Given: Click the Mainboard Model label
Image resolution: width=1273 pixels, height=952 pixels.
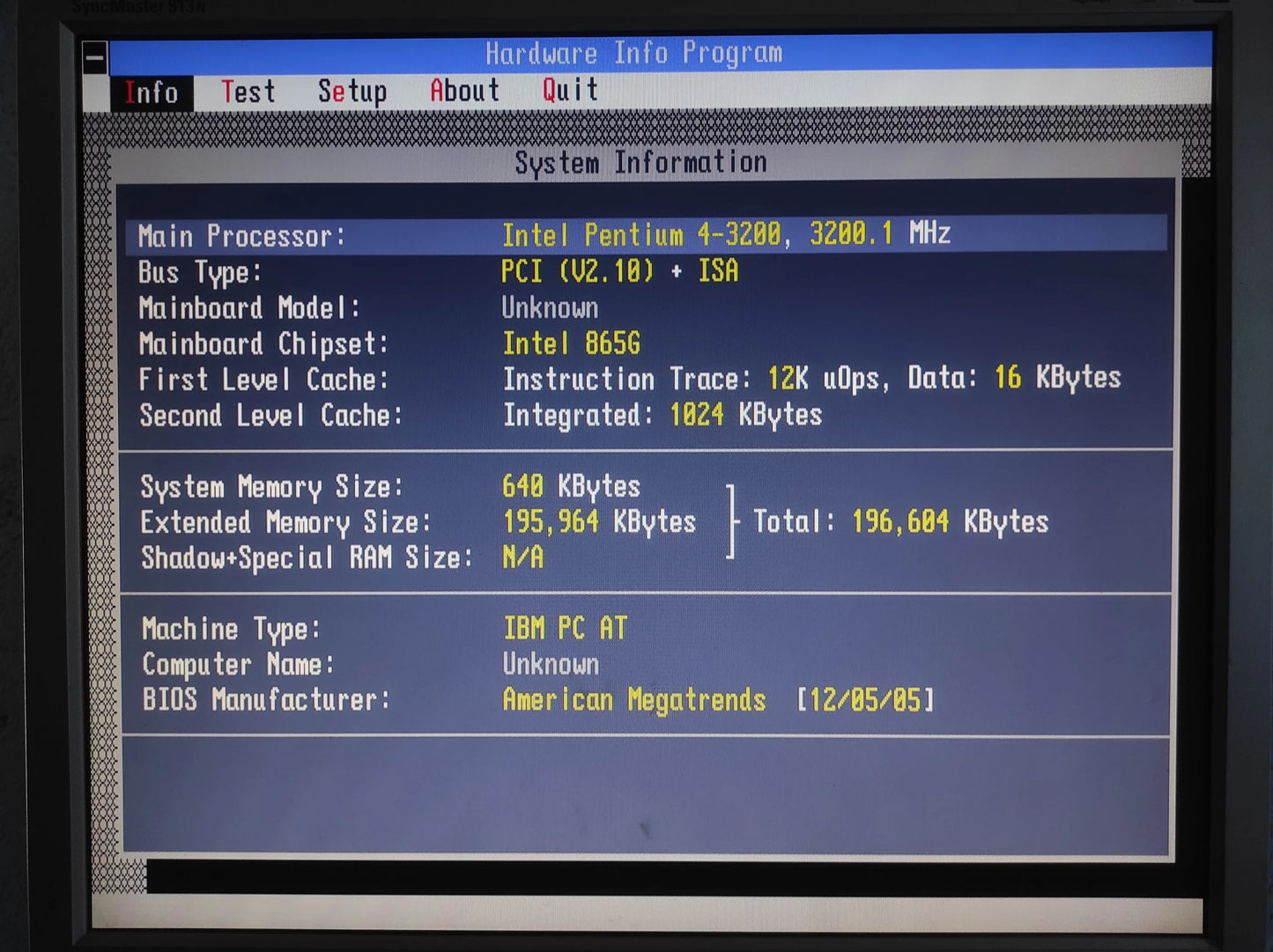Looking at the screenshot, I should coord(250,308).
